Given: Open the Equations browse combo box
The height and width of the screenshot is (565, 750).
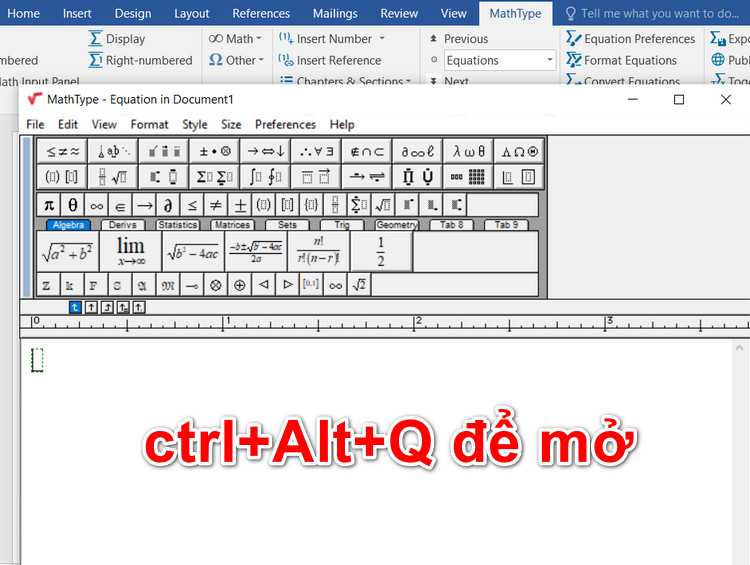Looking at the screenshot, I should [x=499, y=60].
